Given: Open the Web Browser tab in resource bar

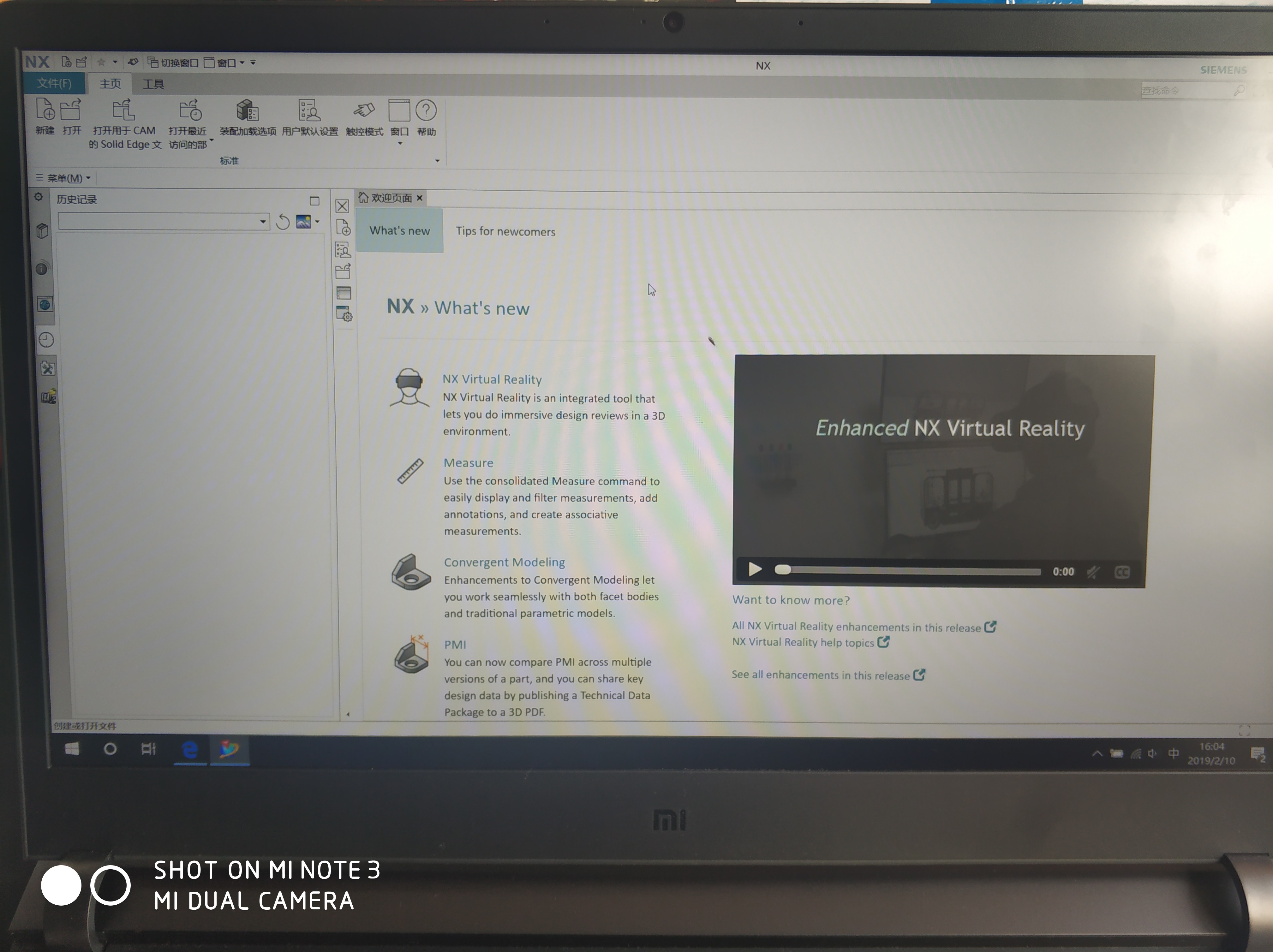Looking at the screenshot, I should point(45,304).
